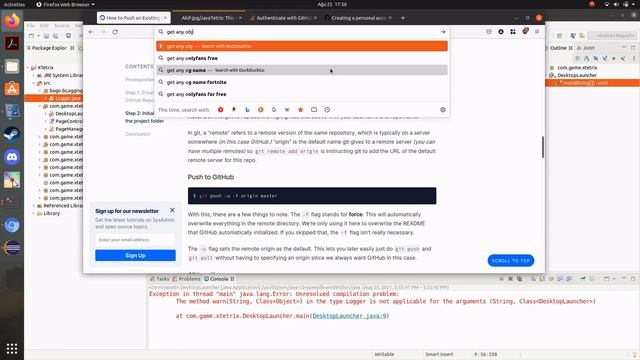This screenshot has height=360, width=640.
Task: Click the Firefox back arrow button
Action: tap(91, 32)
